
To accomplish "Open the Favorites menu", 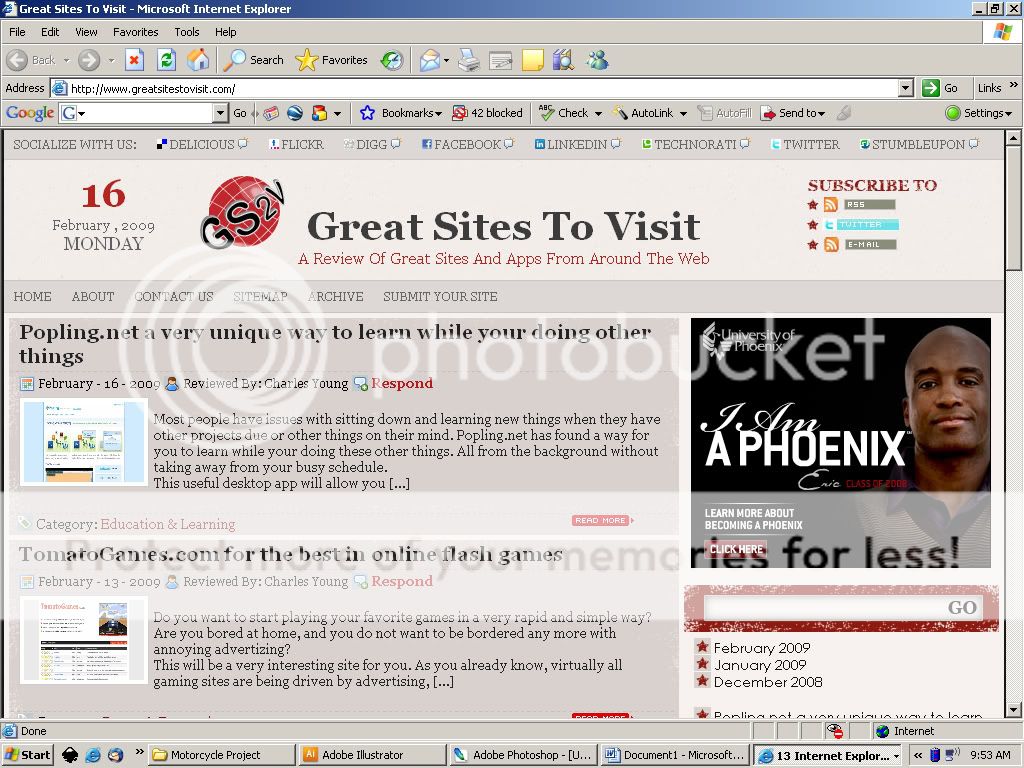I will pyautogui.click(x=136, y=32).
